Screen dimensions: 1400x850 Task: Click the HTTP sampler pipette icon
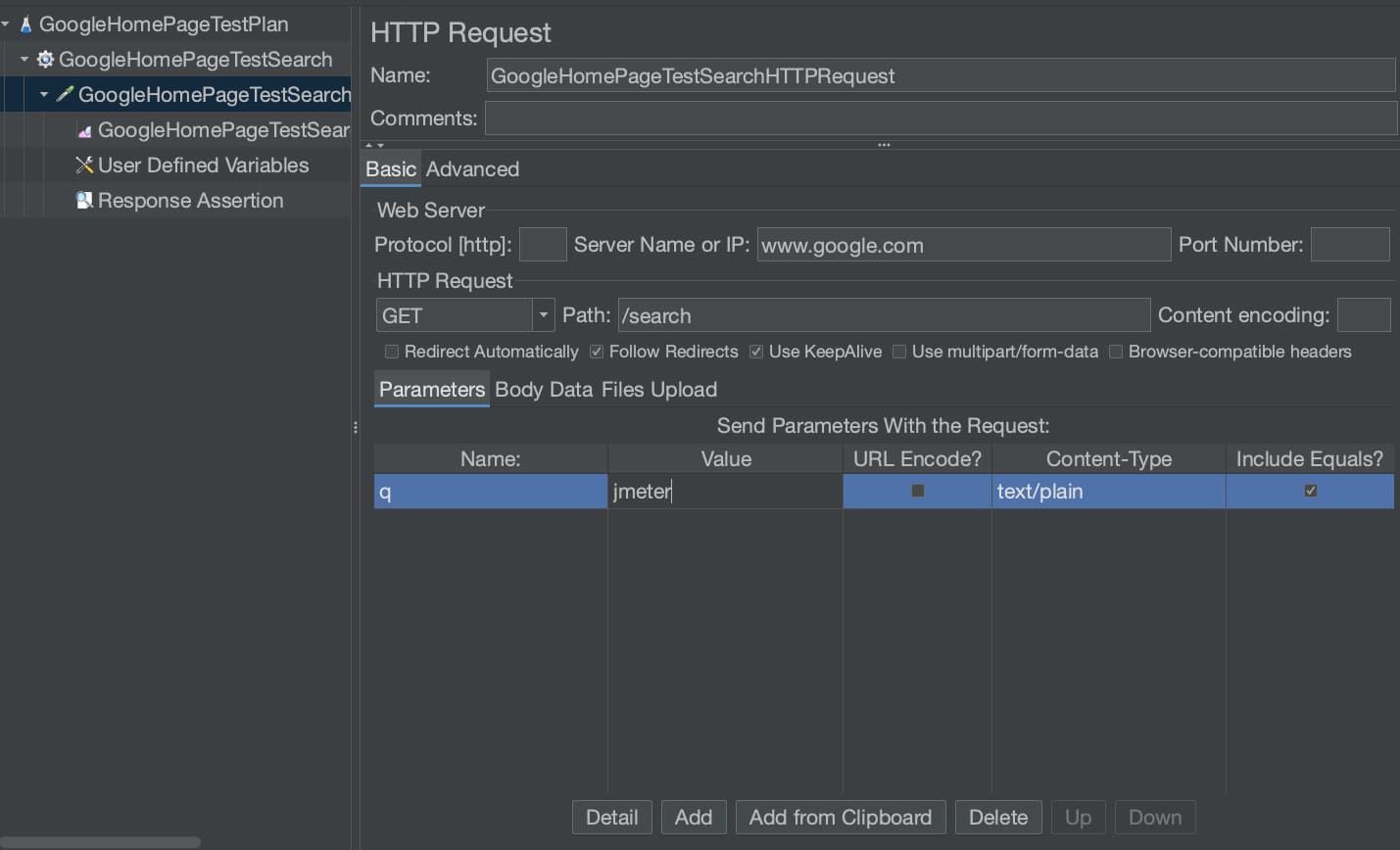point(65,95)
